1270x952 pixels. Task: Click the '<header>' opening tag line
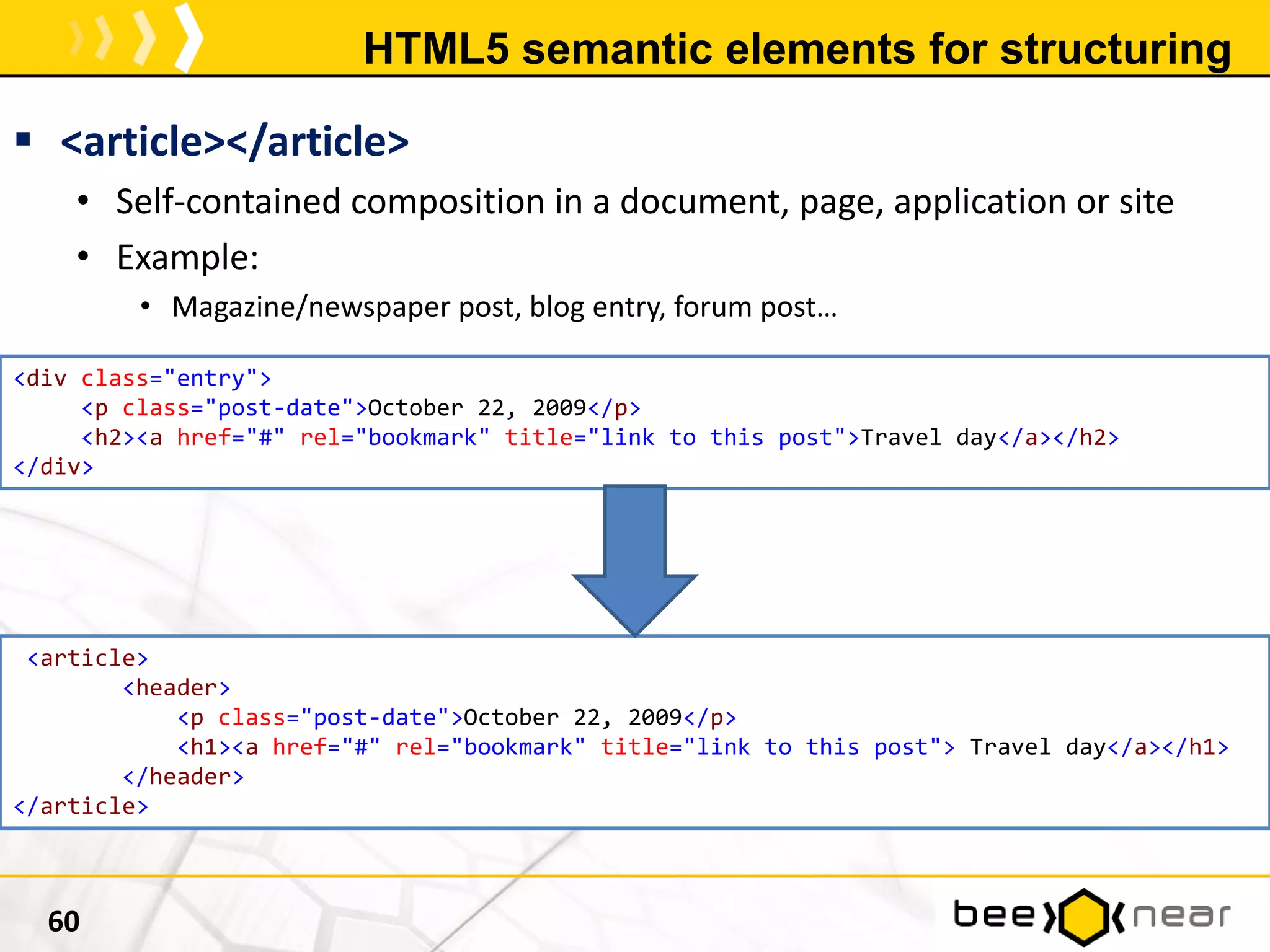177,688
